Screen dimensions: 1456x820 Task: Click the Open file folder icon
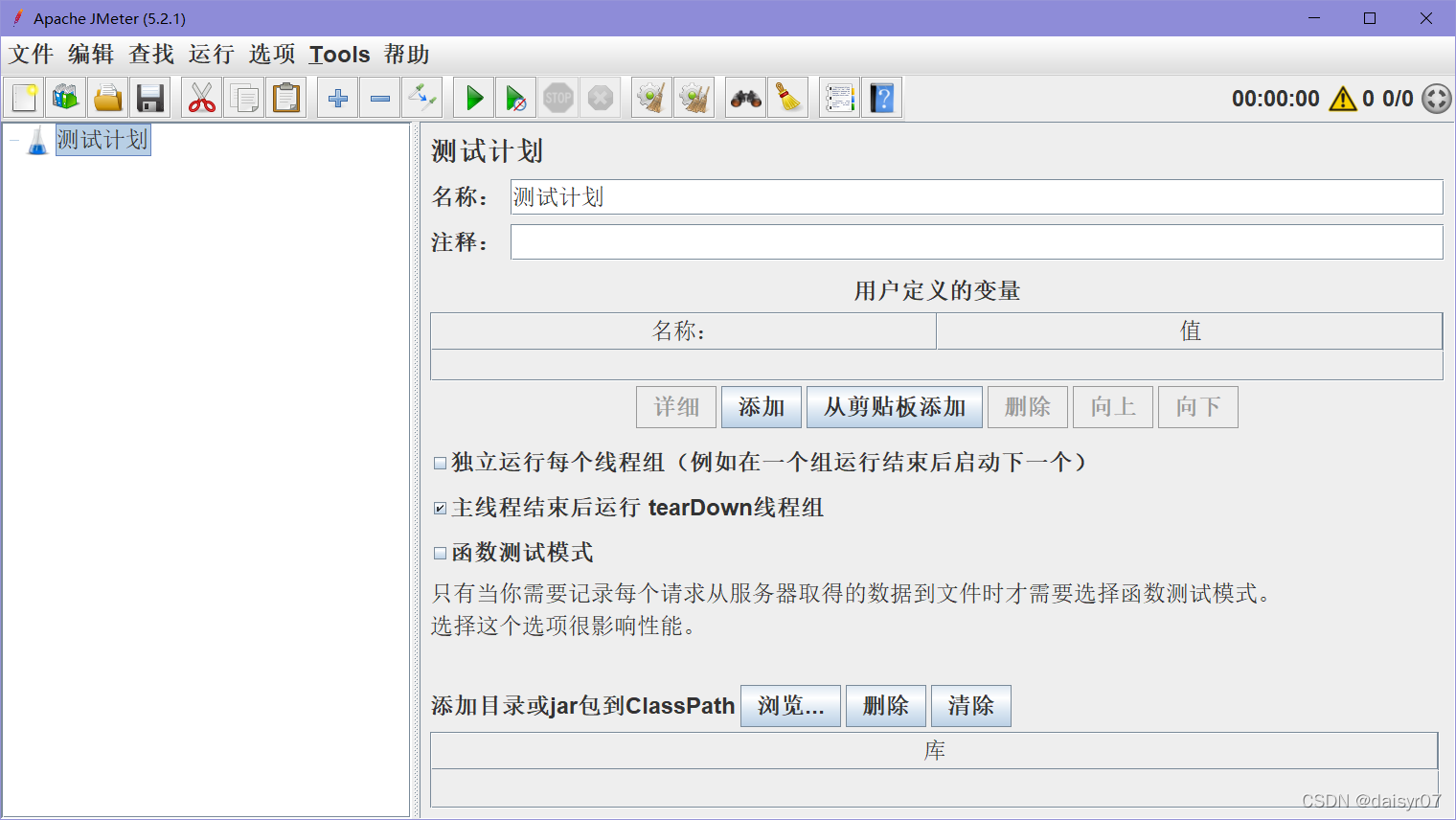tap(108, 98)
